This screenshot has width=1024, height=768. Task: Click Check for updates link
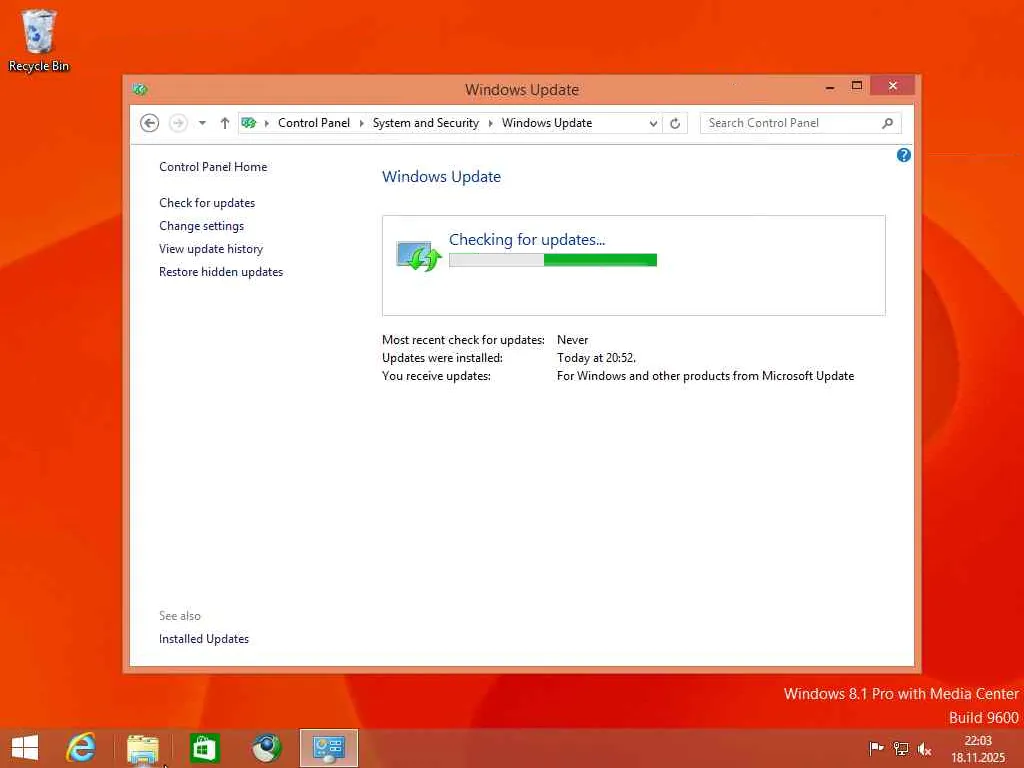(207, 202)
